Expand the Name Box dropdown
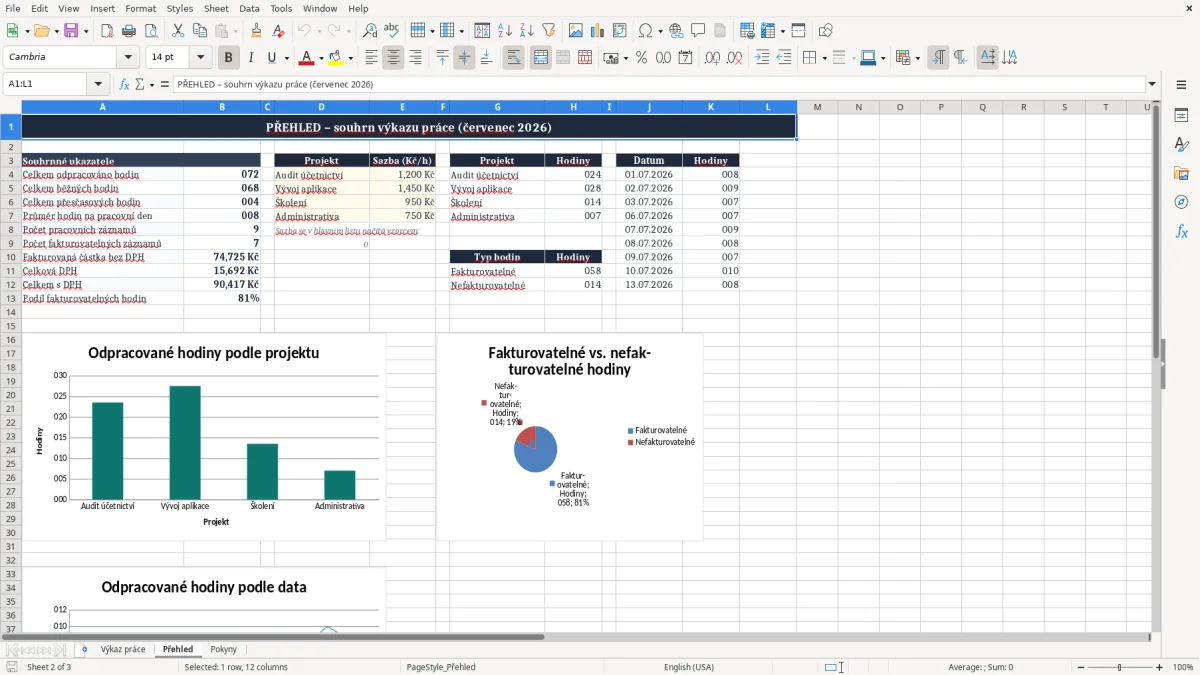Image resolution: width=1200 pixels, height=675 pixels. [x=98, y=84]
